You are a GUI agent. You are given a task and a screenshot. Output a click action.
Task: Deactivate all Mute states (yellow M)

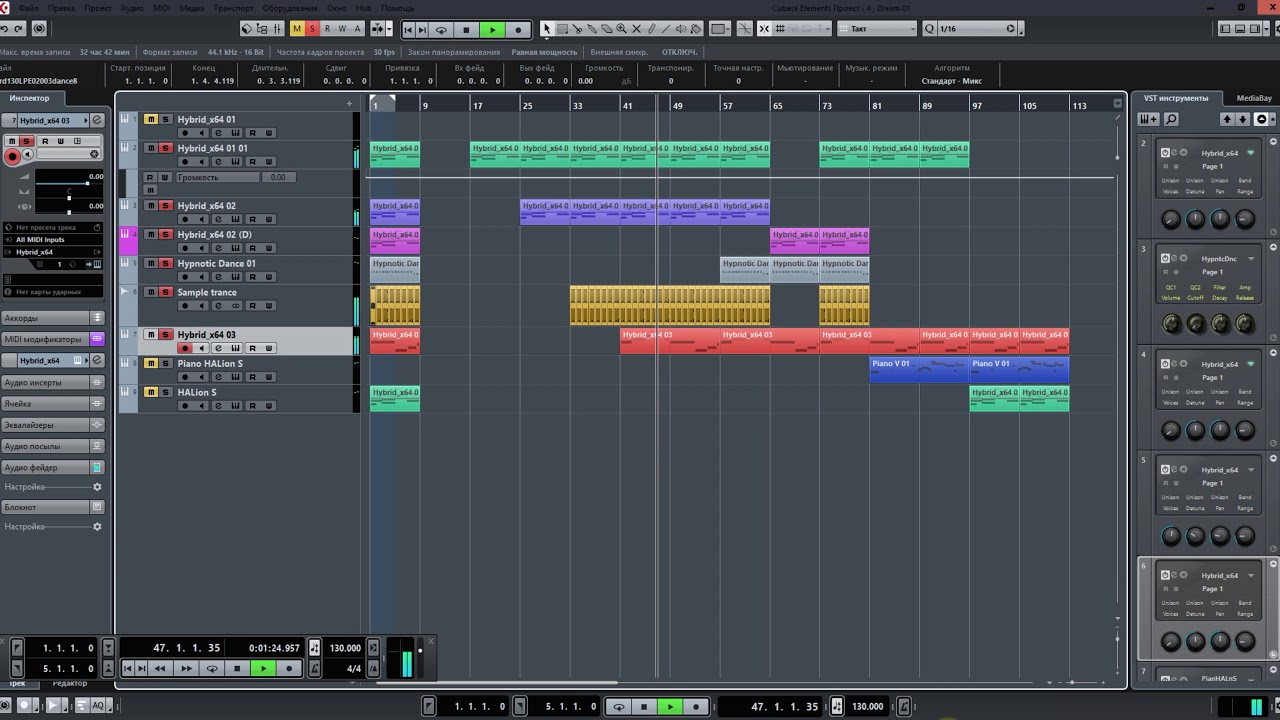[x=297, y=29]
